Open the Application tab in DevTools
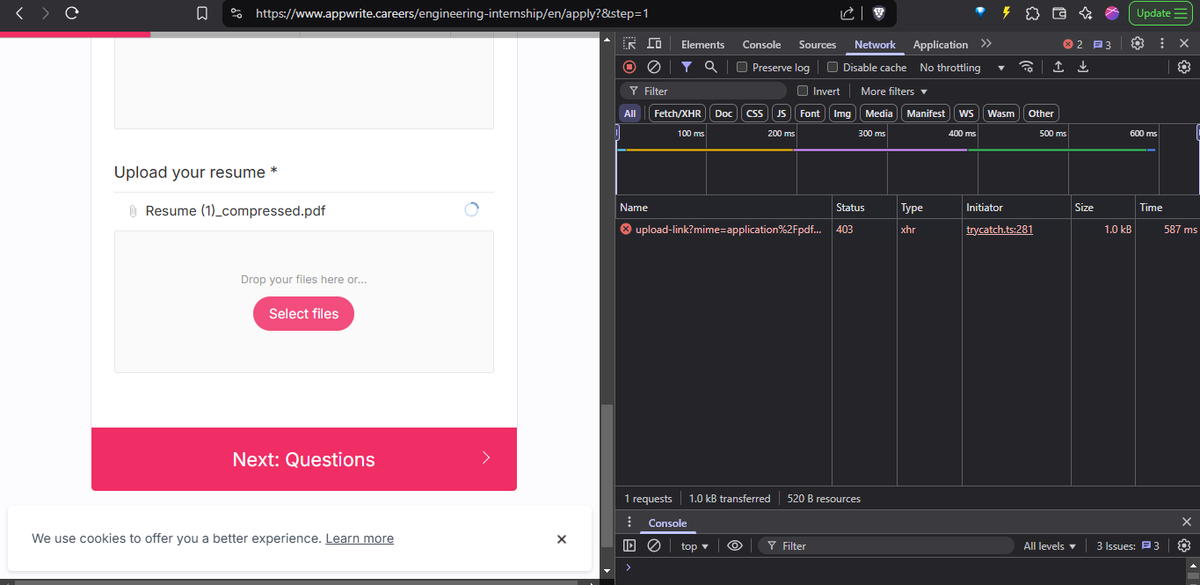The height and width of the screenshot is (585, 1200). click(x=940, y=44)
